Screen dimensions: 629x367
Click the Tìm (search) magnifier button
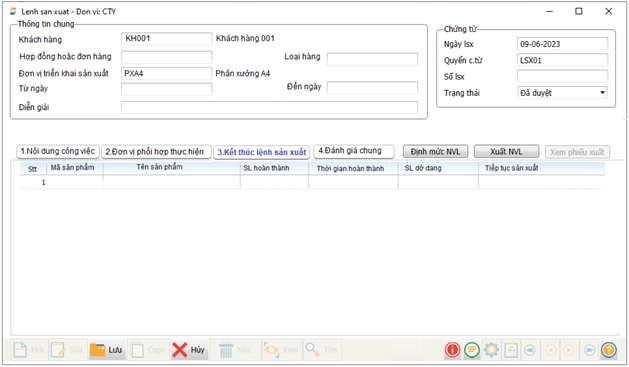[x=321, y=350]
